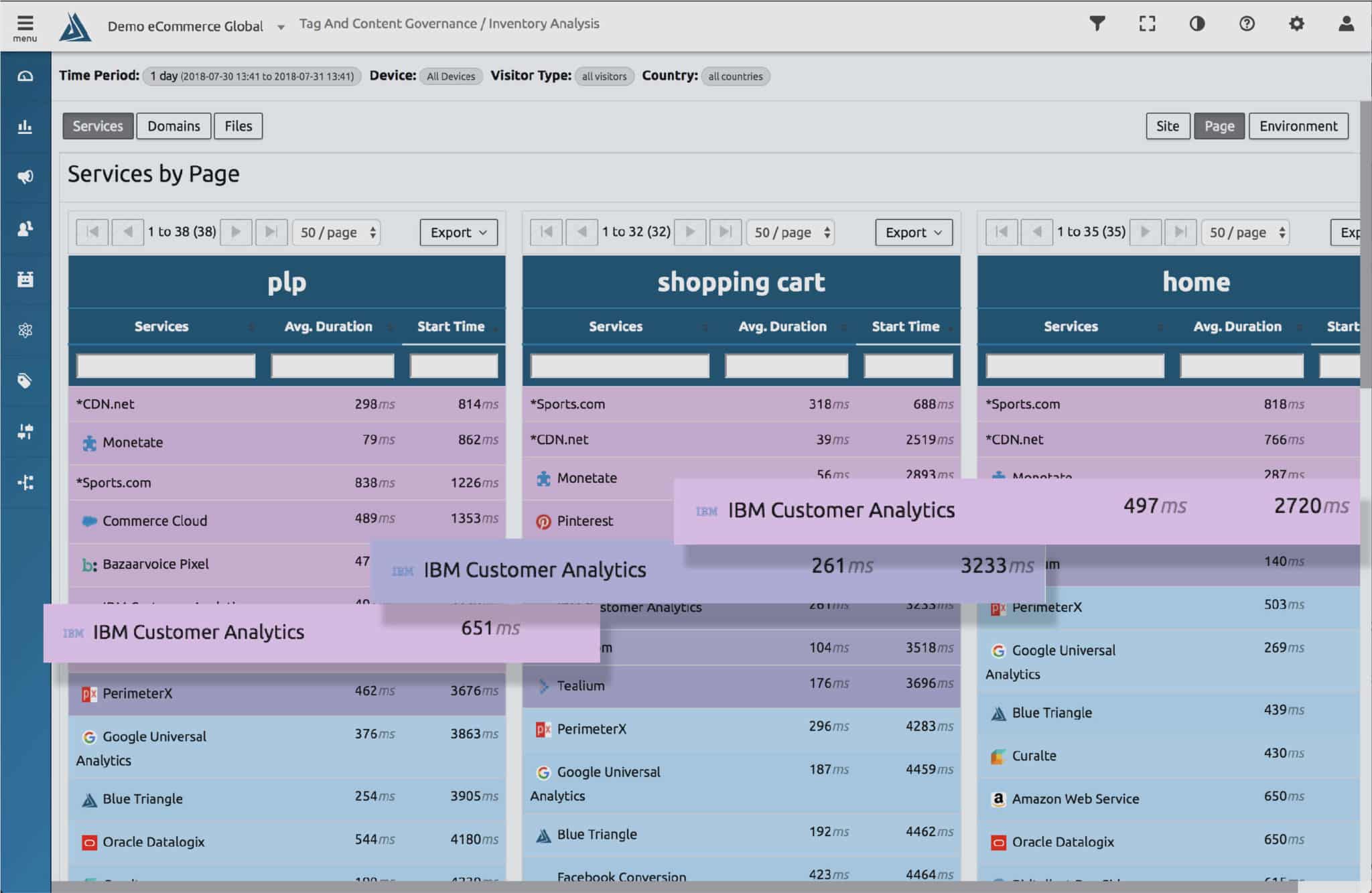Open the users sidebar icon
Image resolution: width=1372 pixels, height=893 pixels.
25,228
